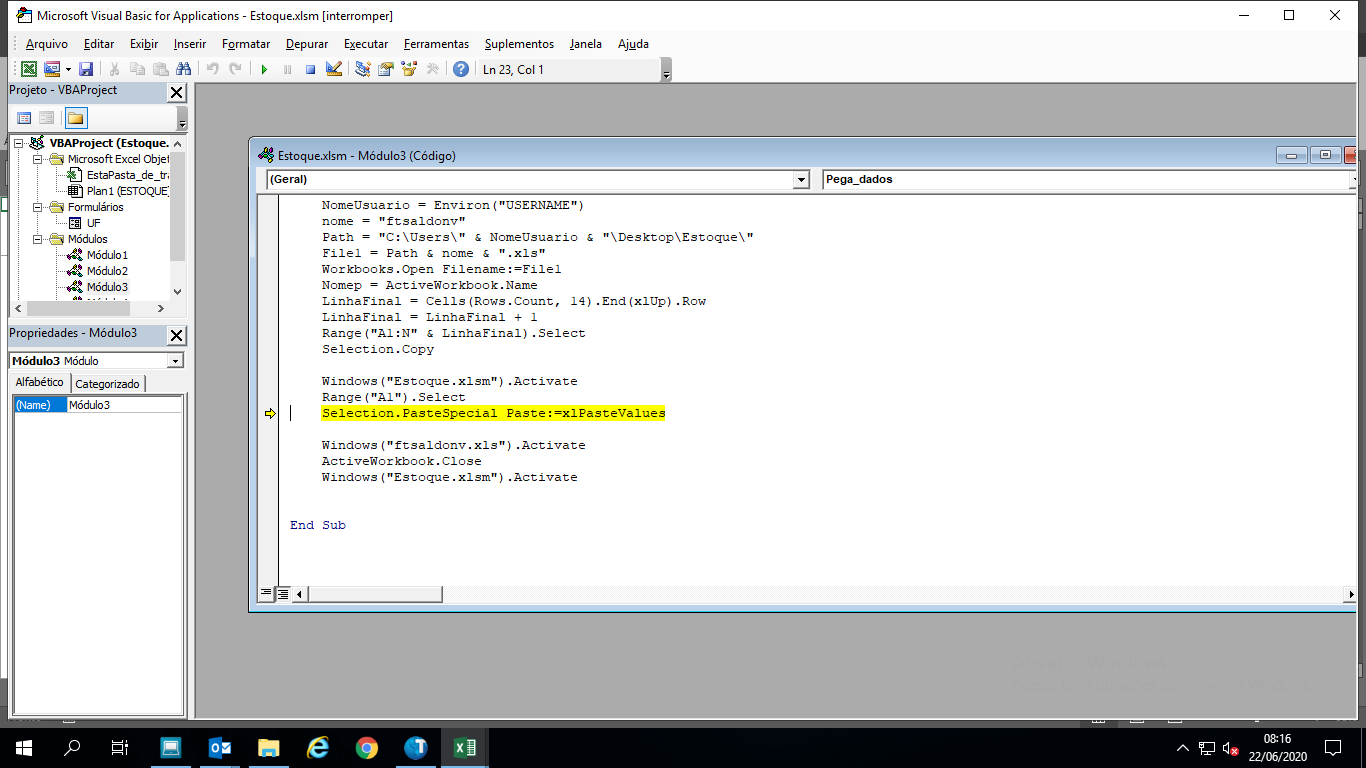The width and height of the screenshot is (1366, 768).
Task: Click the Insert UserForm toolbar icon
Action: [52, 69]
